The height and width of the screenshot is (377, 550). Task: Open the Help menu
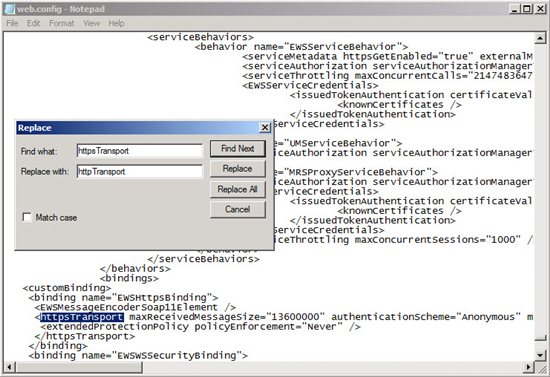[x=116, y=23]
